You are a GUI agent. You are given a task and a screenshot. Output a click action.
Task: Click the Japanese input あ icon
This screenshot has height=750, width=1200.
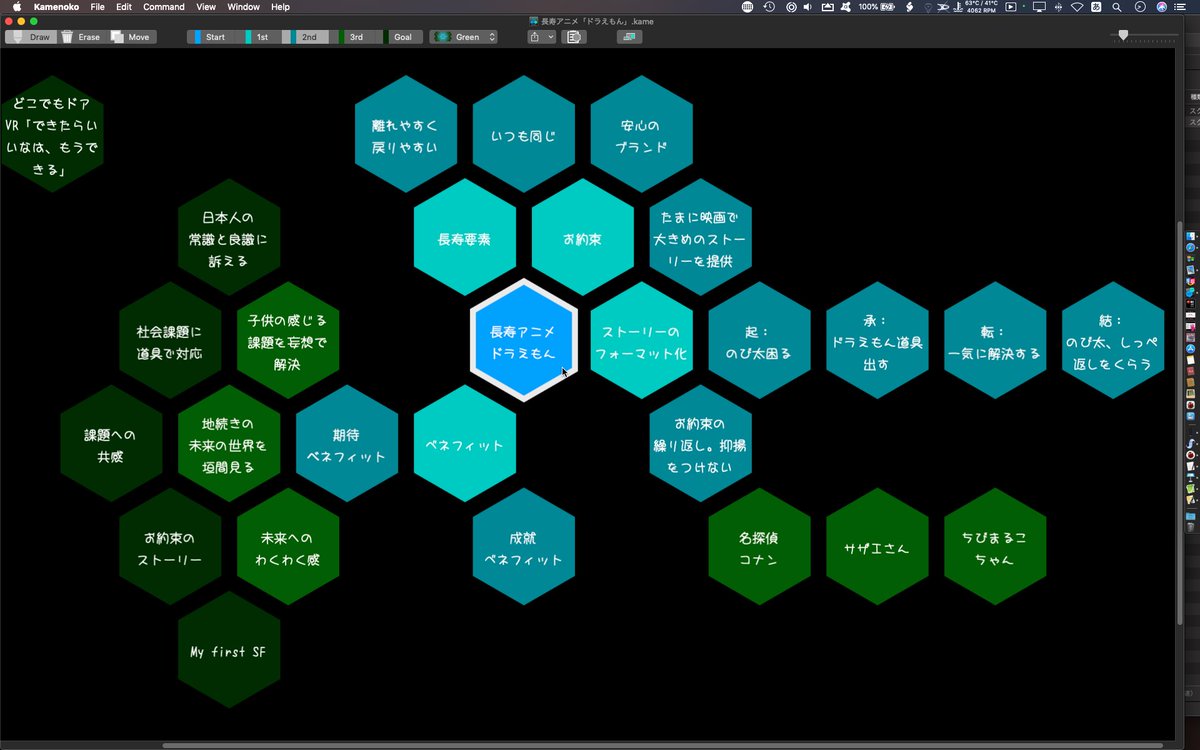pyautogui.click(x=1097, y=6)
